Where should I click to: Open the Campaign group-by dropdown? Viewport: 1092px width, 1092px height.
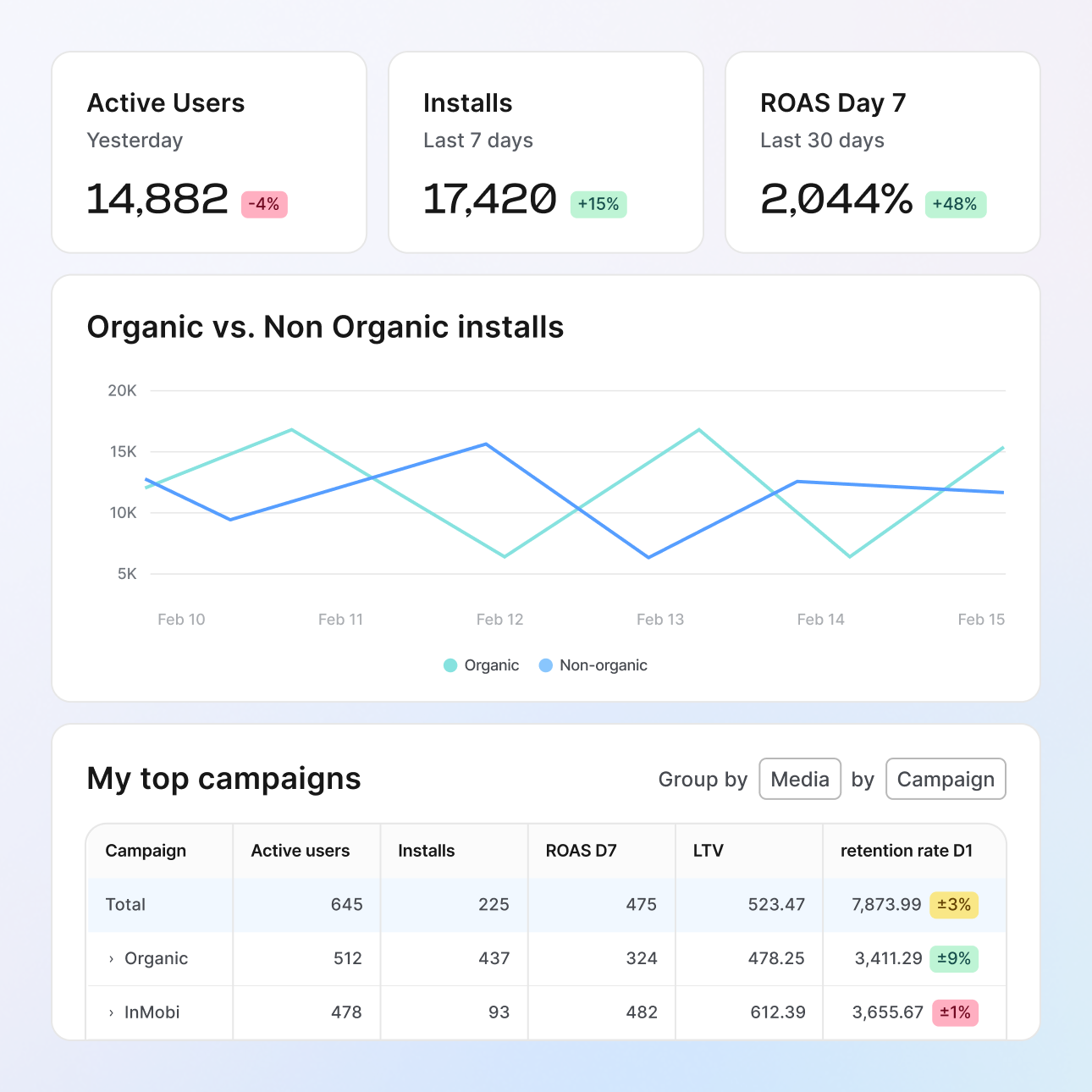[x=946, y=779]
